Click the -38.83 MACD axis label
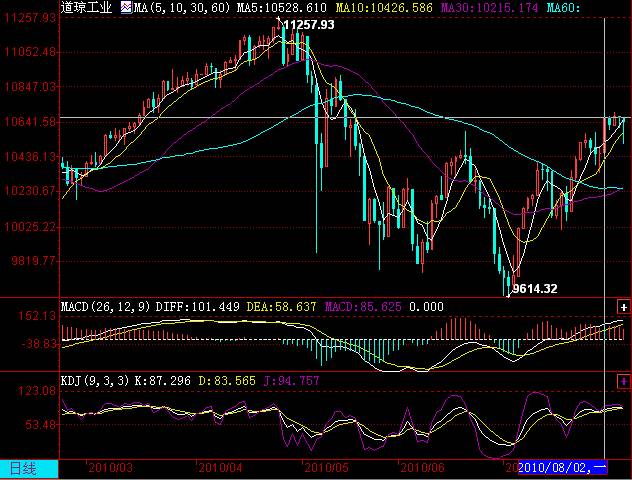 pyautogui.click(x=39, y=343)
